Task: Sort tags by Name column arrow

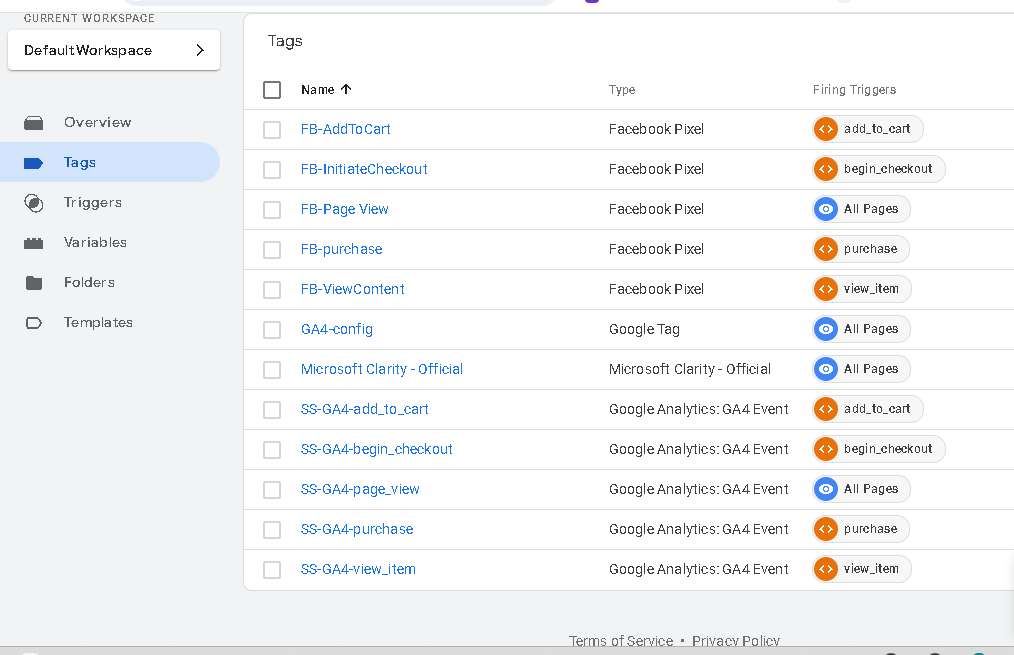Action: 346,89
